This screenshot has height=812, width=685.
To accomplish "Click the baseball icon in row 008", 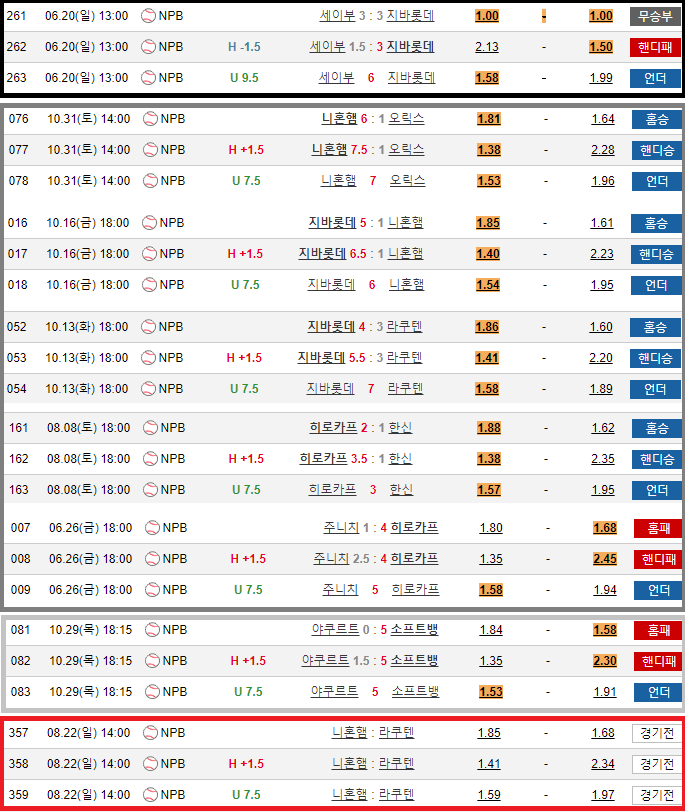I will coord(151,559).
